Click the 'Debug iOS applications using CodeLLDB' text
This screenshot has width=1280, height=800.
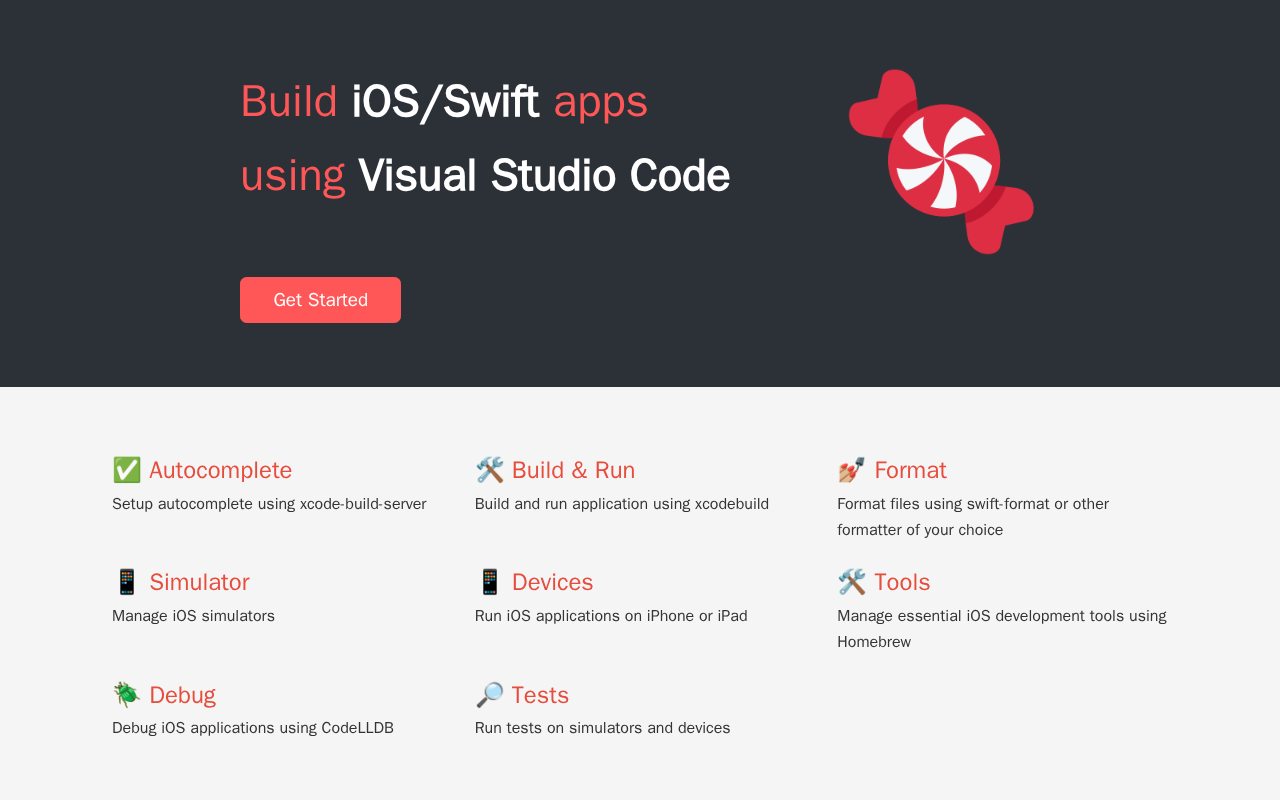tap(253, 728)
